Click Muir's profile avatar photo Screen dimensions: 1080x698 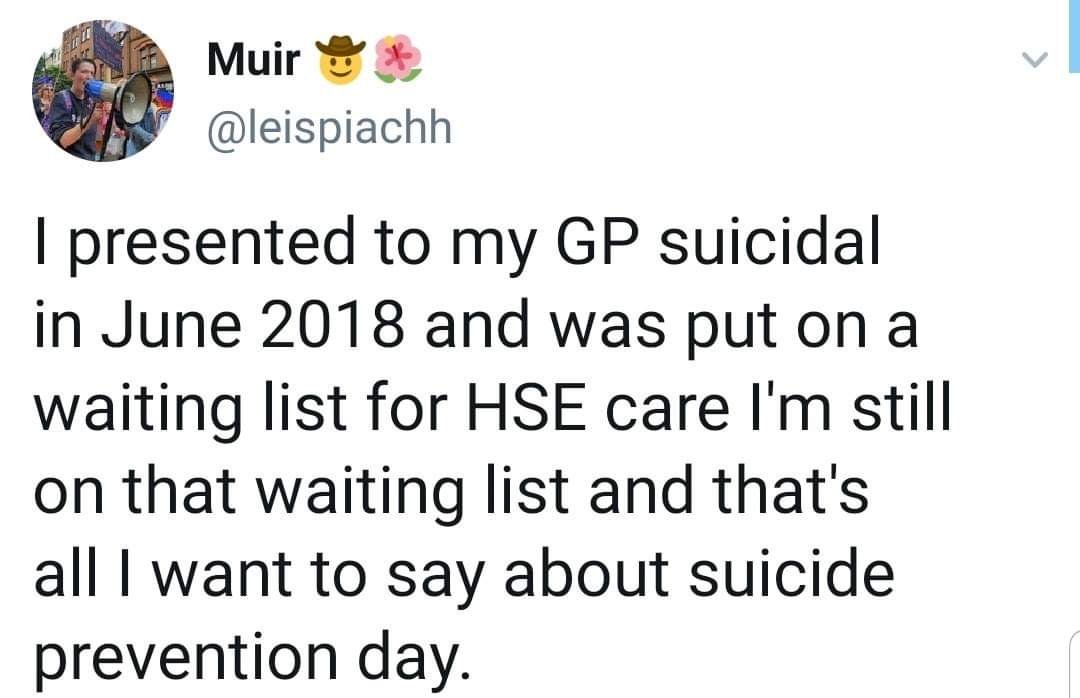pyautogui.click(x=102, y=90)
